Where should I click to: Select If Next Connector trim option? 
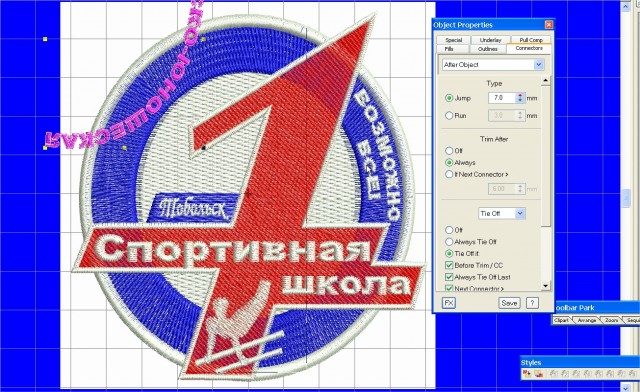click(x=449, y=174)
